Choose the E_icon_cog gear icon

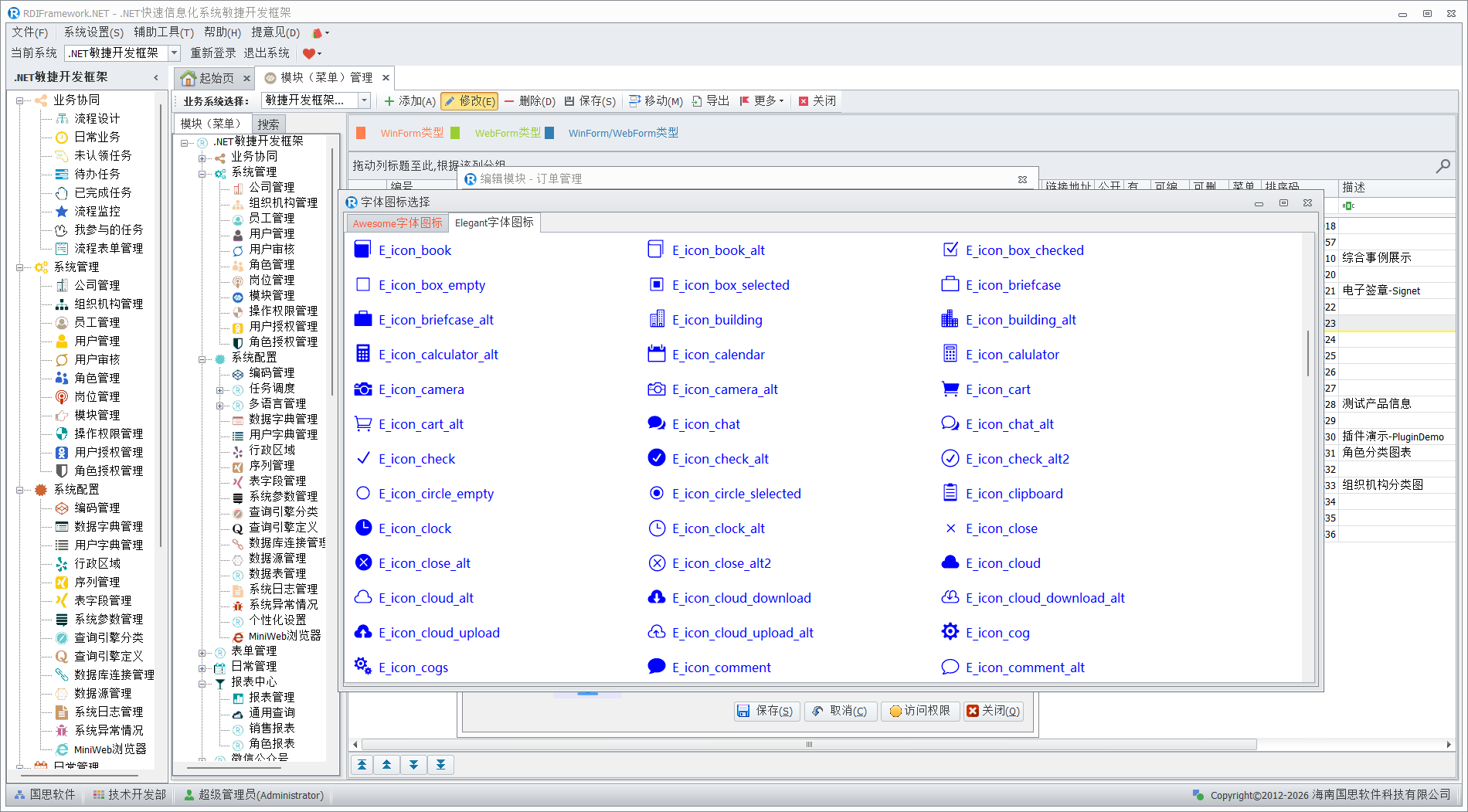click(997, 633)
